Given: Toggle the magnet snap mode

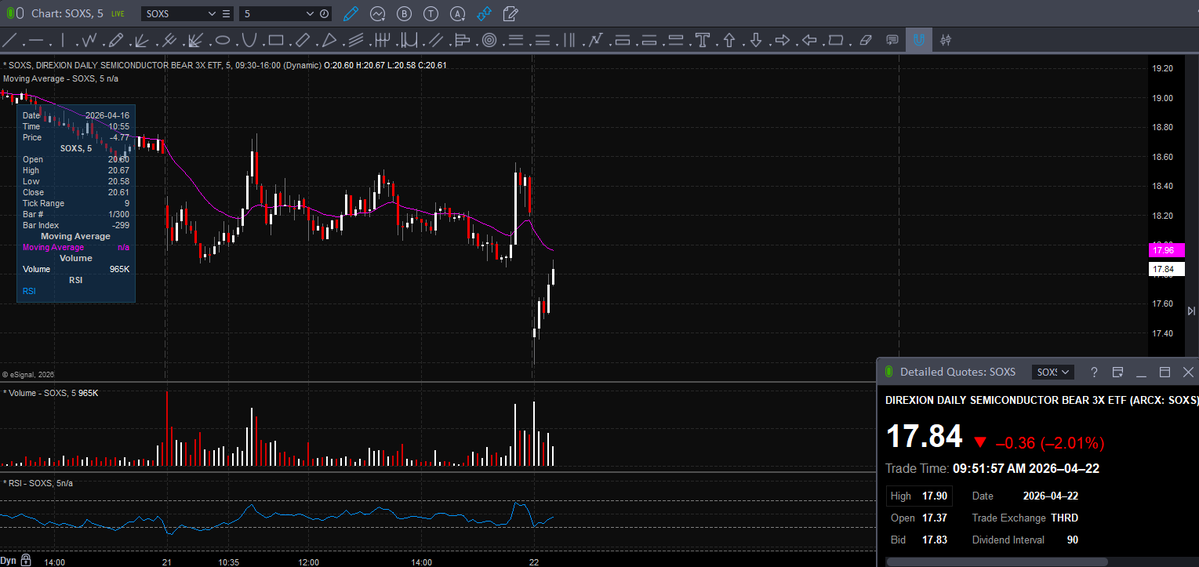Looking at the screenshot, I should tap(918, 40).
